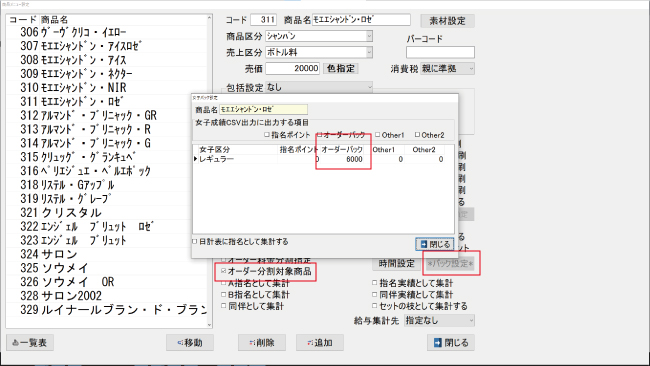Click the バーコード input field

(x=440, y=52)
